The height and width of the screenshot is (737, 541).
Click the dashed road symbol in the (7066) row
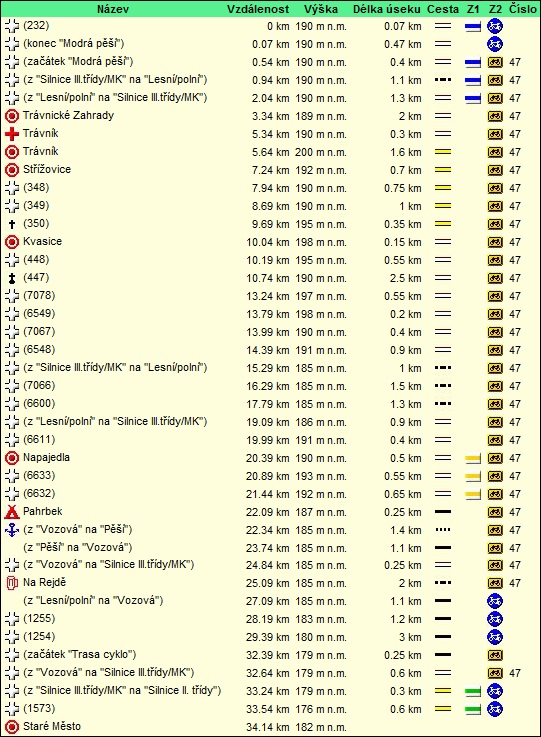point(443,386)
